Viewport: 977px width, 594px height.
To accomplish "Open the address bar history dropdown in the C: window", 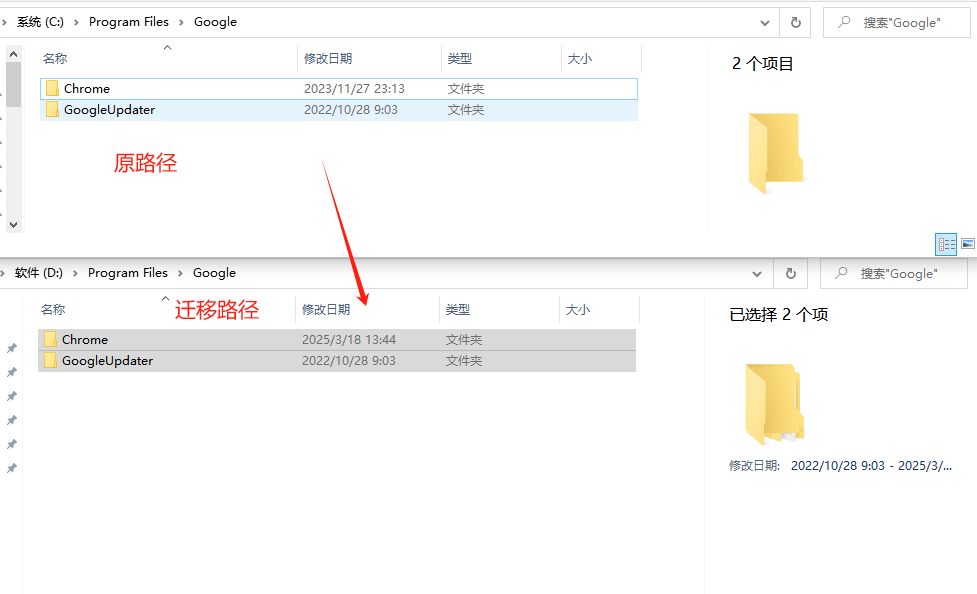I will pos(765,22).
